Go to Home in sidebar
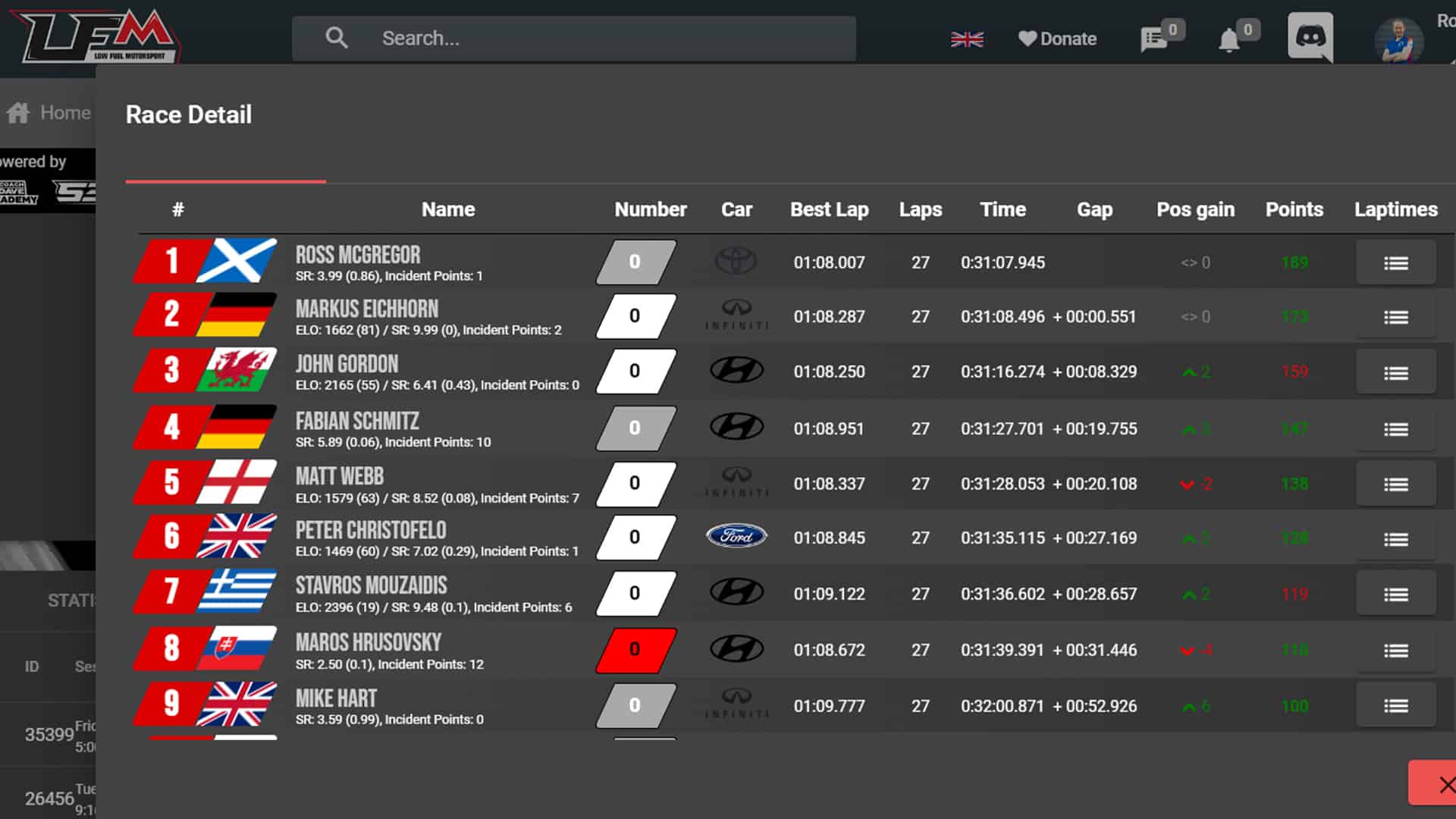 coord(50,113)
